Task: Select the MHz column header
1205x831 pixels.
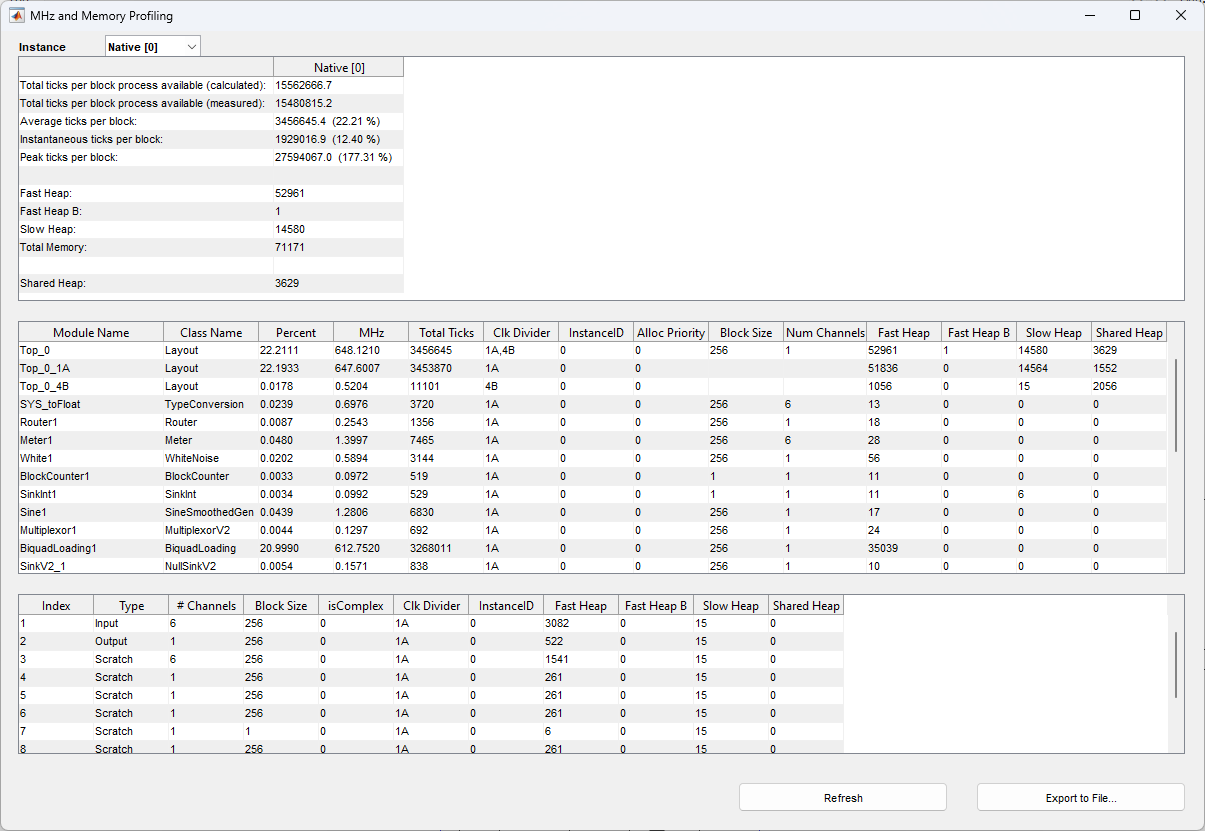Action: point(371,332)
